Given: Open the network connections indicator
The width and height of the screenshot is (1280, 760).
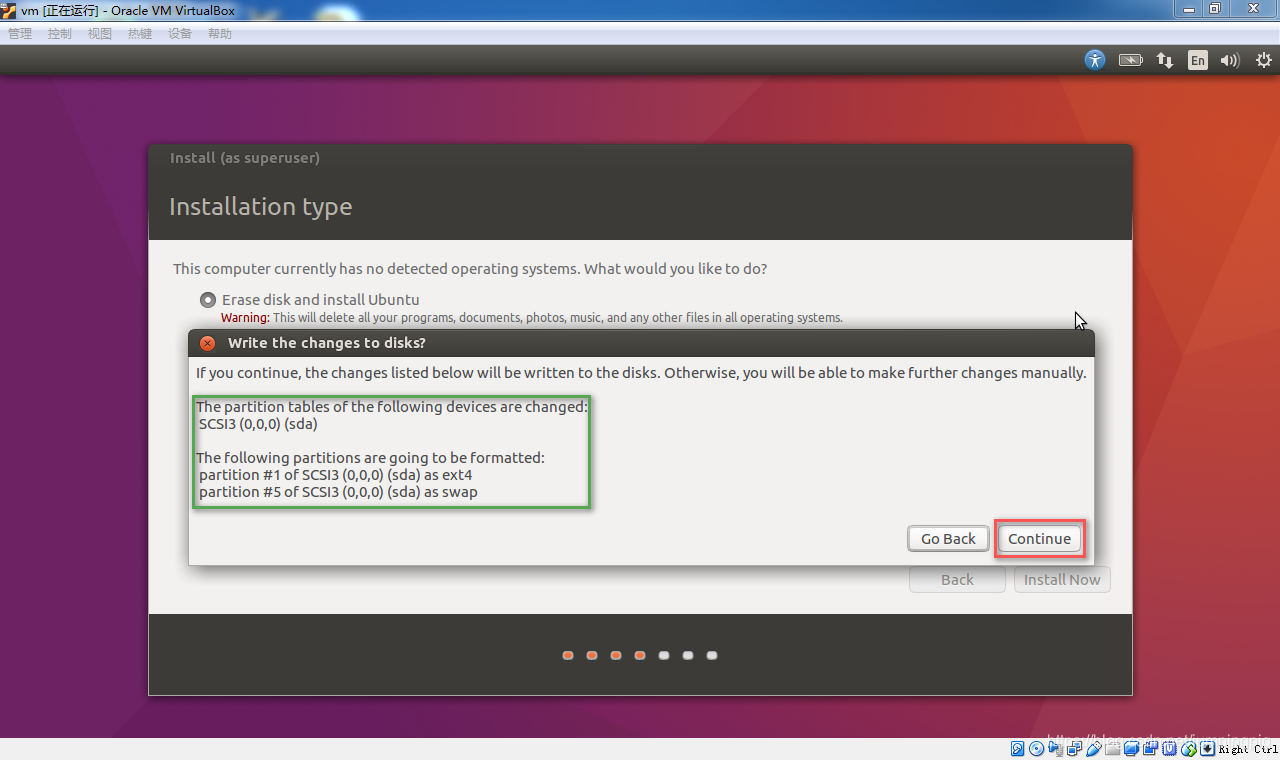Looking at the screenshot, I should coord(1165,60).
